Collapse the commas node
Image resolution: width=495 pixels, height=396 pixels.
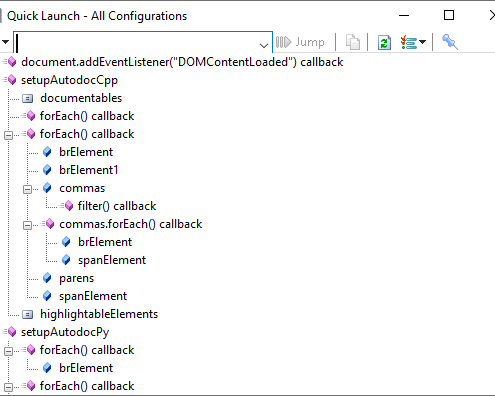27,189
